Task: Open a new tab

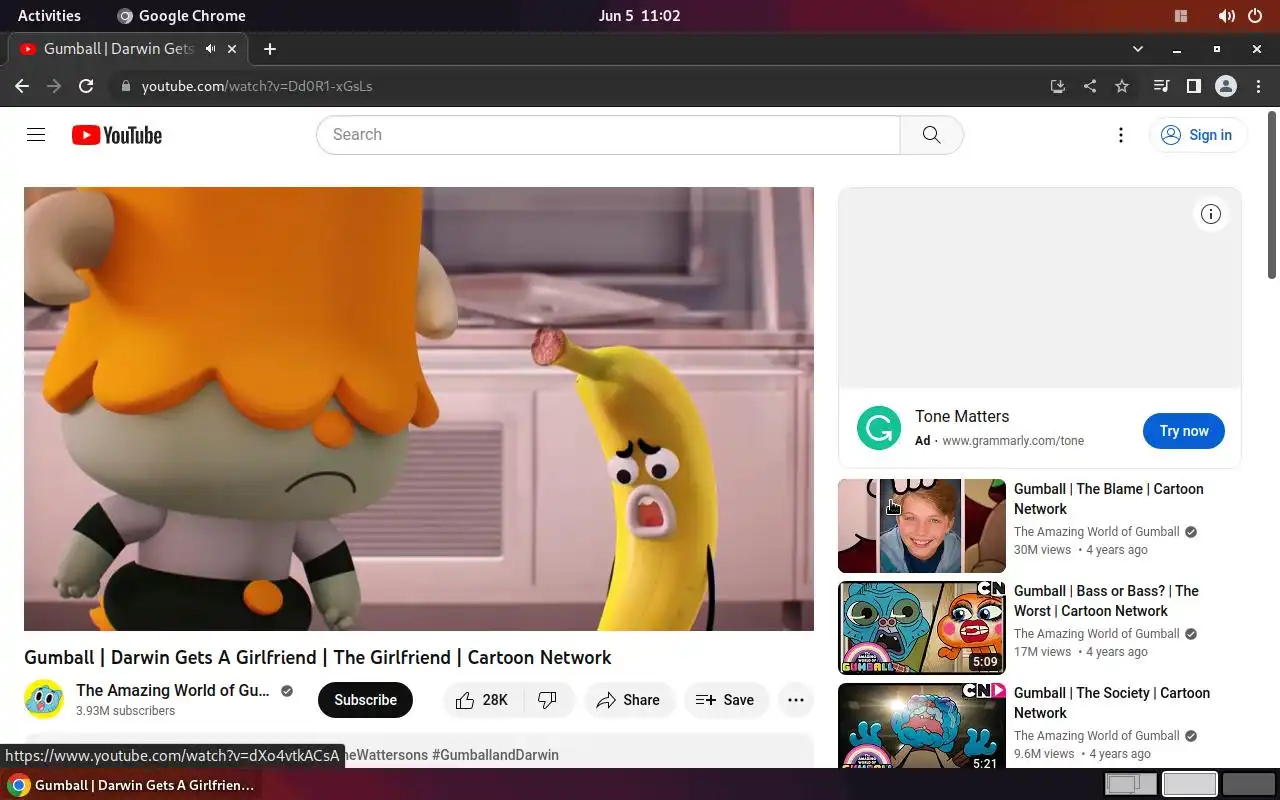Action: (269, 49)
